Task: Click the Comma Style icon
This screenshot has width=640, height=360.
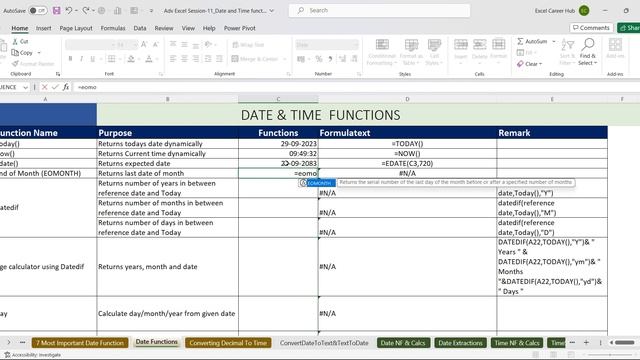Action: (x=330, y=59)
